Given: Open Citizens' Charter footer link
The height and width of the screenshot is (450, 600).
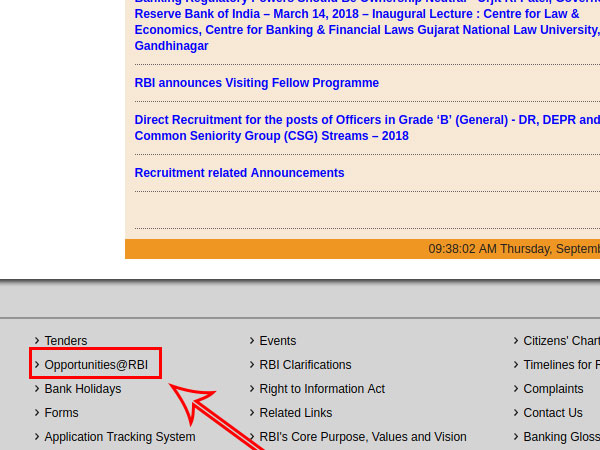Looking at the screenshot, I should pos(561,341).
